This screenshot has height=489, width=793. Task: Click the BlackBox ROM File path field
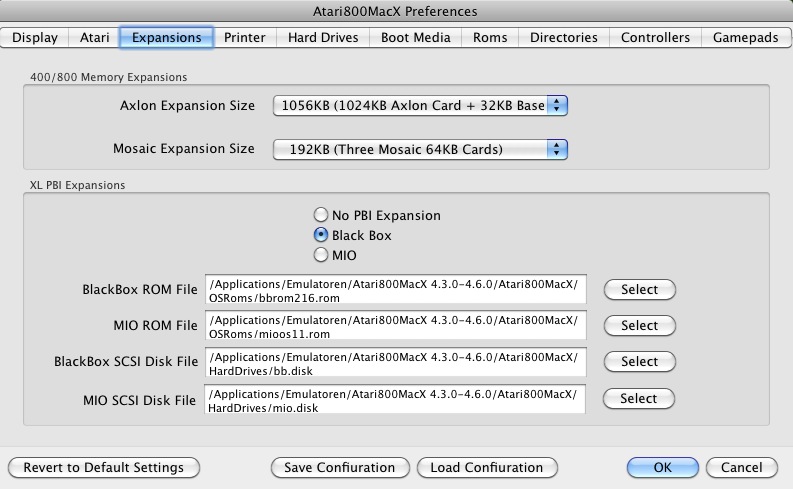click(x=395, y=290)
